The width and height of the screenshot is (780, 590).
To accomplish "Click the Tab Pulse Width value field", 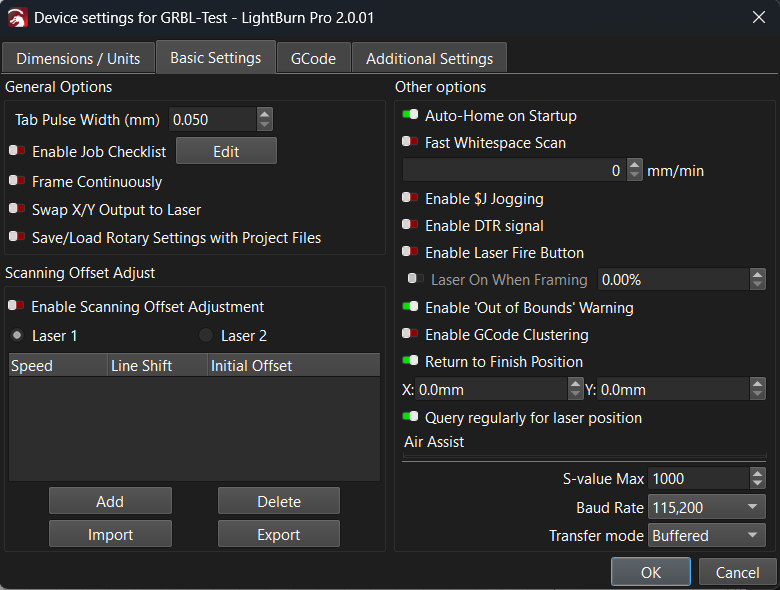I will coord(213,119).
